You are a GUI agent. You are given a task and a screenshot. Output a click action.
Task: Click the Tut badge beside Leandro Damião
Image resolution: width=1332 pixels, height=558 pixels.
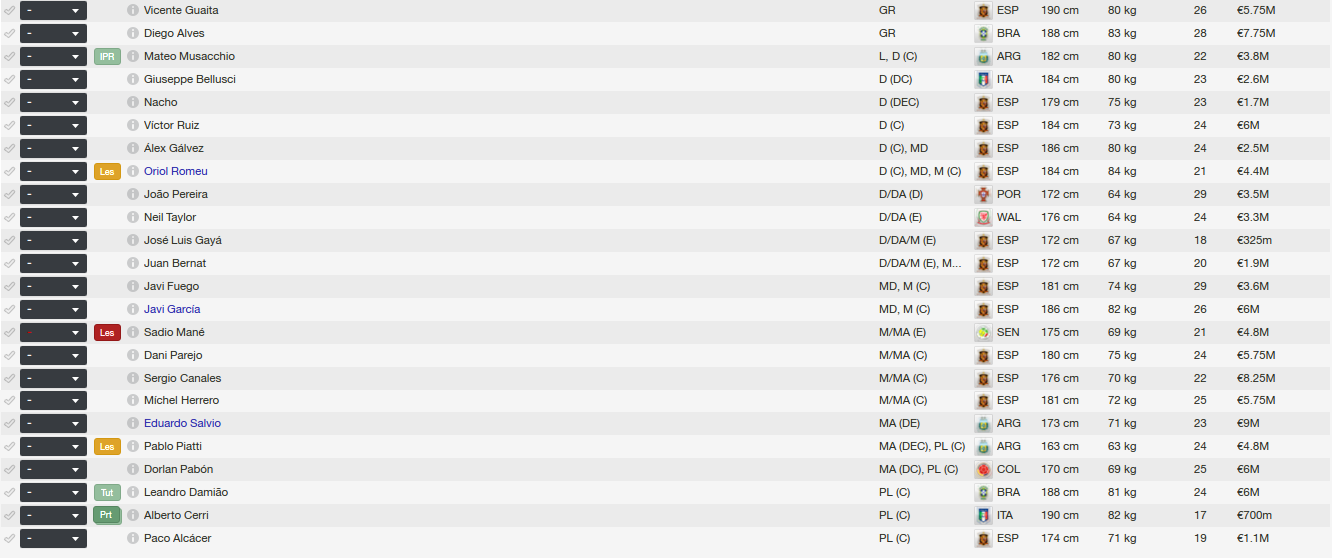click(107, 492)
